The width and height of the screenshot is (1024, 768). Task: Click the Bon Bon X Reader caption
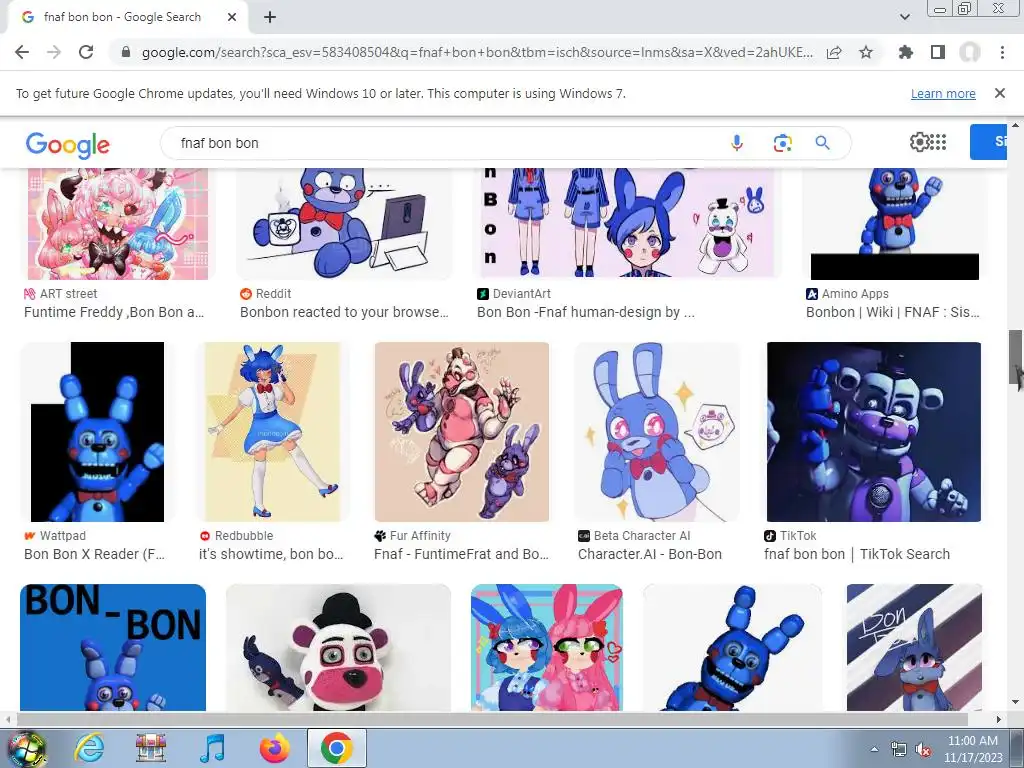[95, 554]
